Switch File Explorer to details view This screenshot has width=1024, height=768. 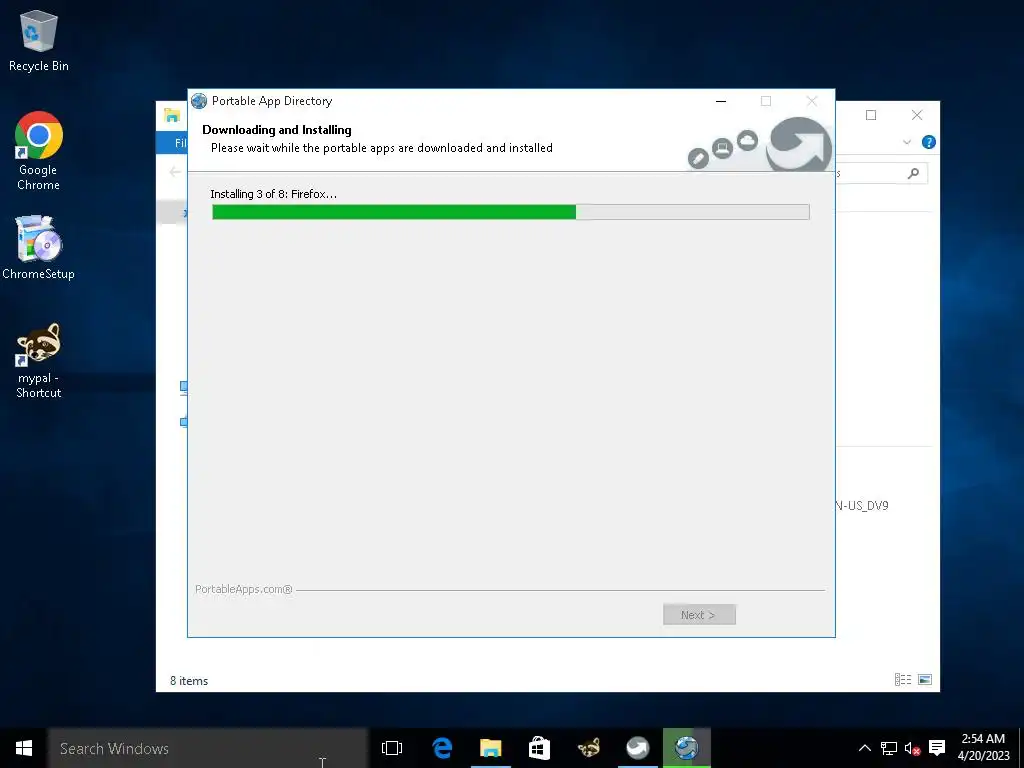[903, 680]
